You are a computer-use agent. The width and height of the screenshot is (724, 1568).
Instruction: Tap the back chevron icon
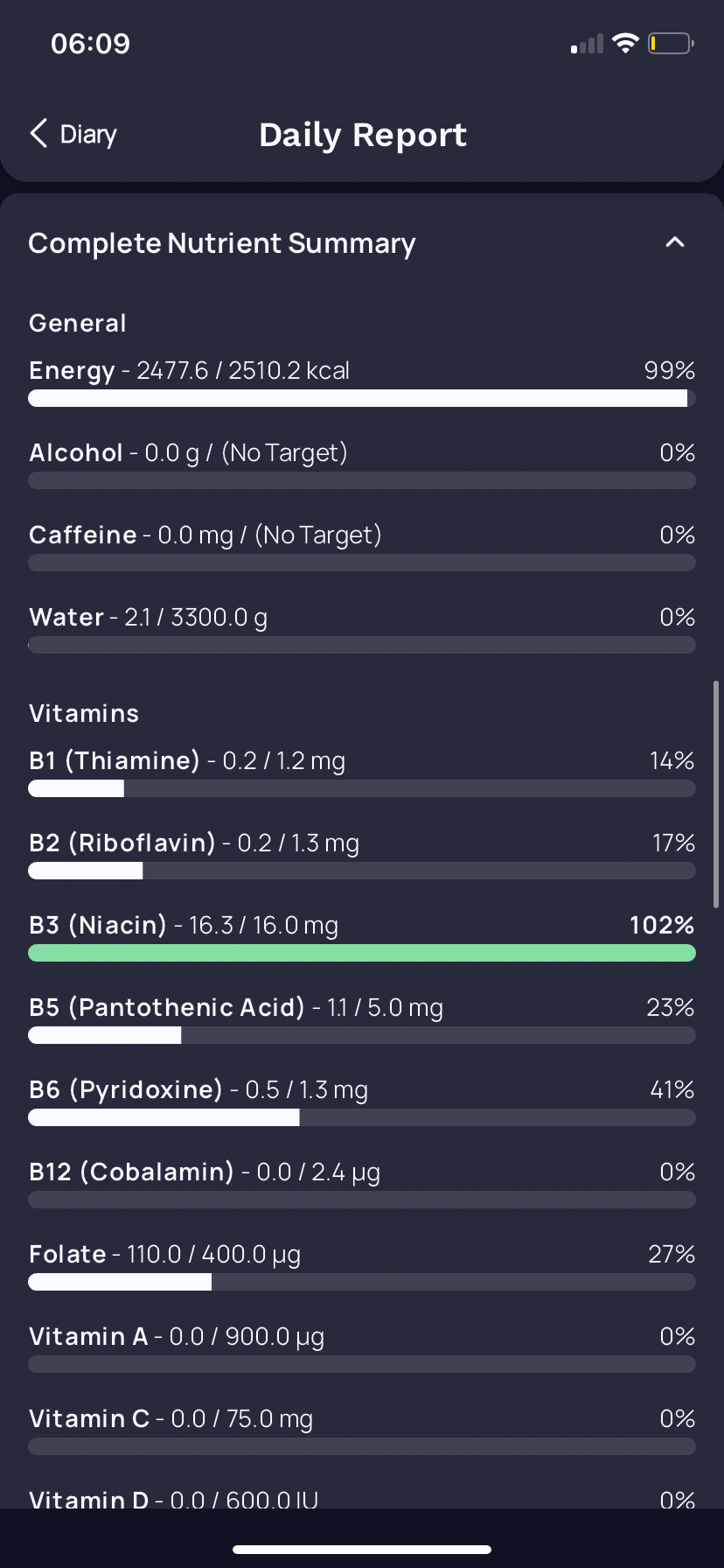coord(38,134)
